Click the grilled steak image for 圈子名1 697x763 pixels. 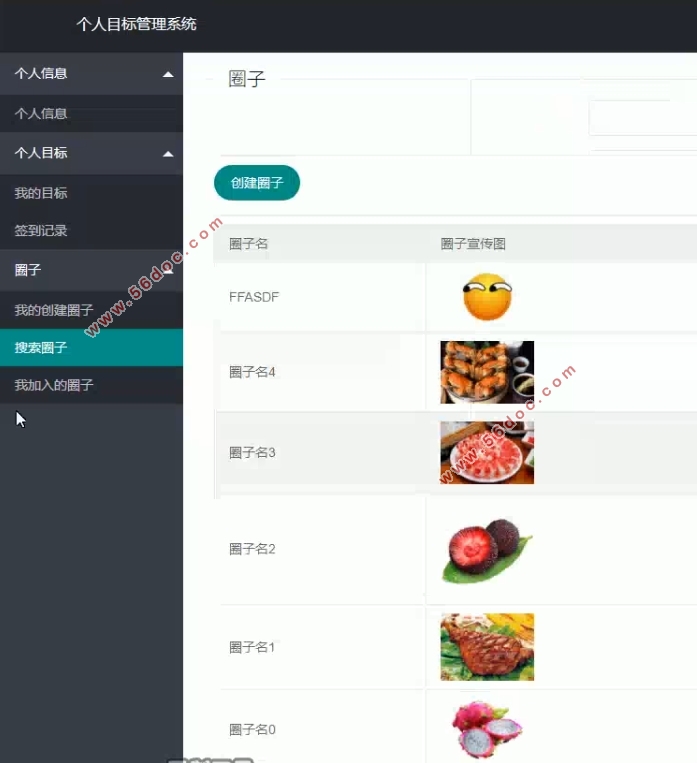(x=487, y=647)
